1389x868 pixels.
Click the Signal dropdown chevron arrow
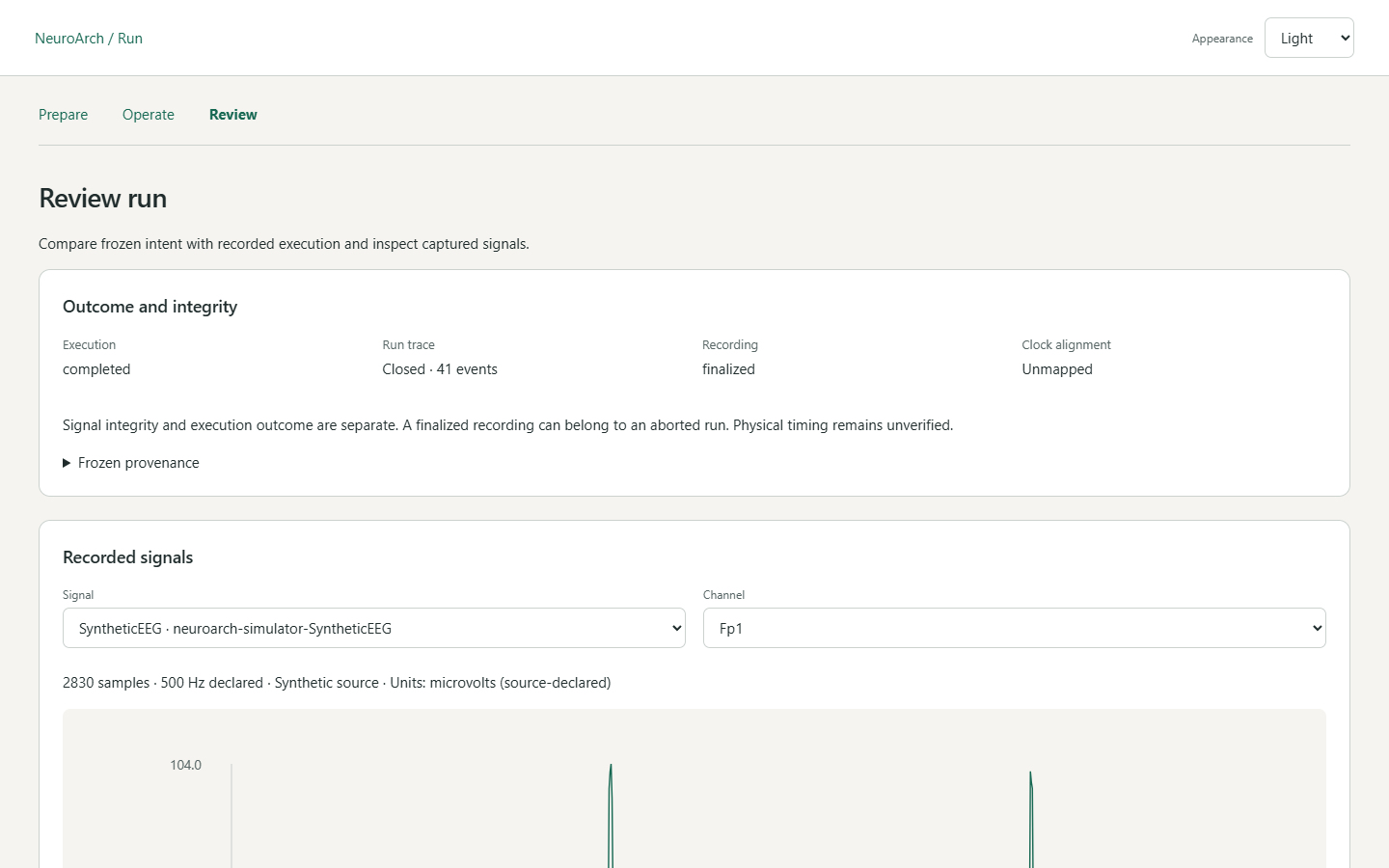pyautogui.click(x=676, y=628)
